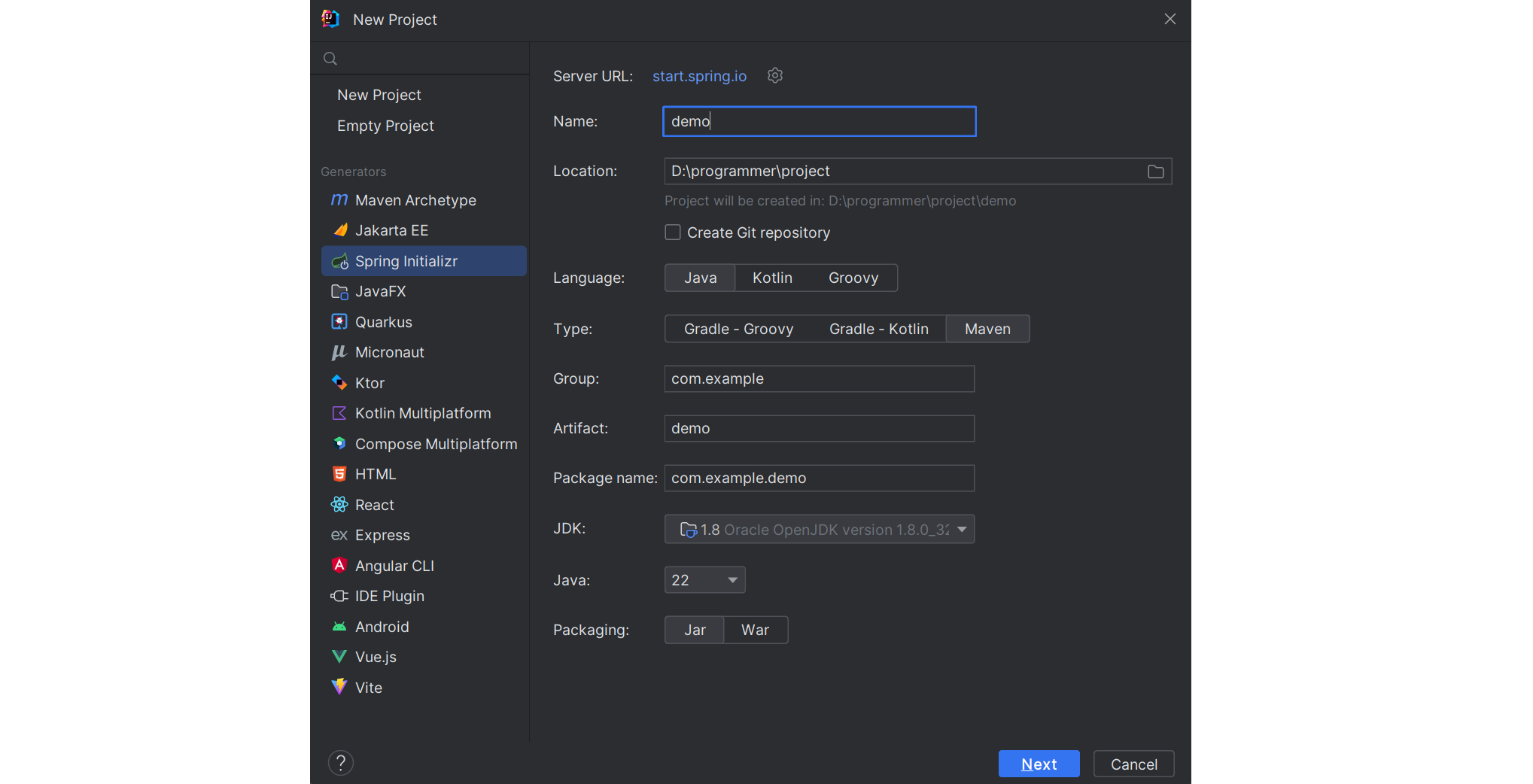Click the Cancel button
1533x784 pixels.
(x=1133, y=764)
